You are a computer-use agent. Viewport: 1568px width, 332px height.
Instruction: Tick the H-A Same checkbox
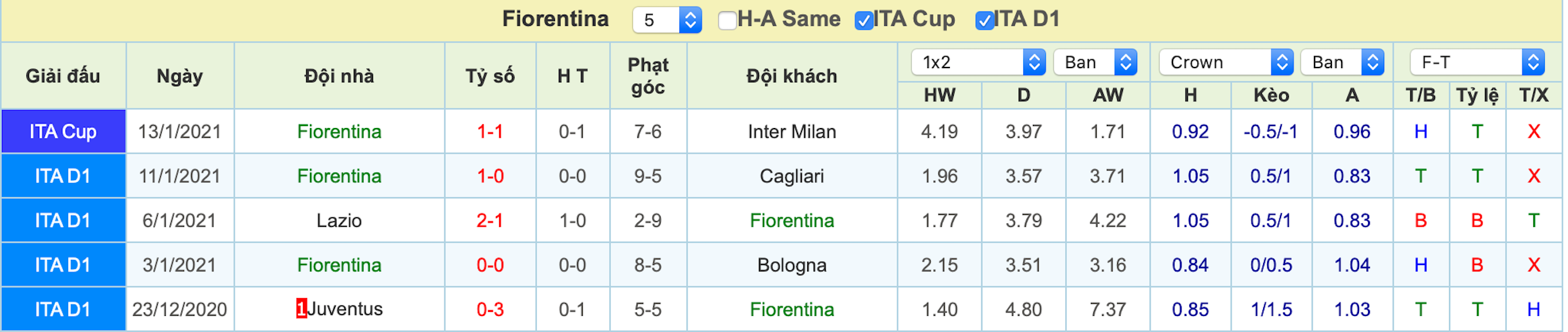click(727, 21)
